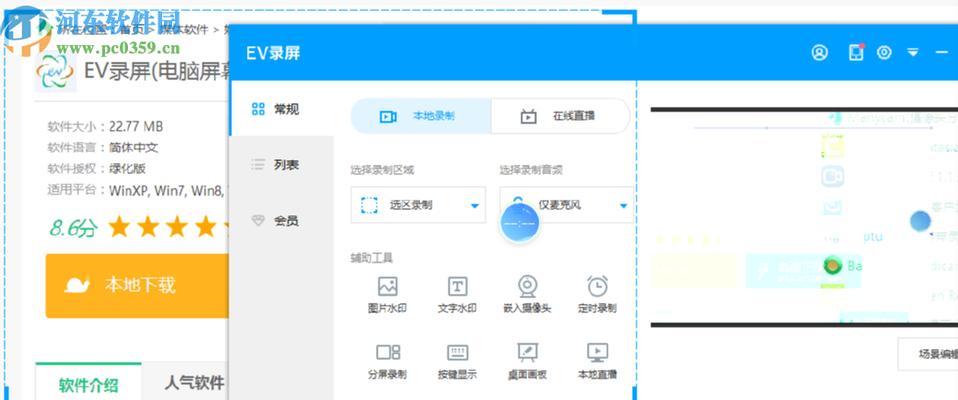Image resolution: width=958 pixels, height=400 pixels.
Task: Click the 软件授权：绿化版 text
Action: [x=97, y=169]
